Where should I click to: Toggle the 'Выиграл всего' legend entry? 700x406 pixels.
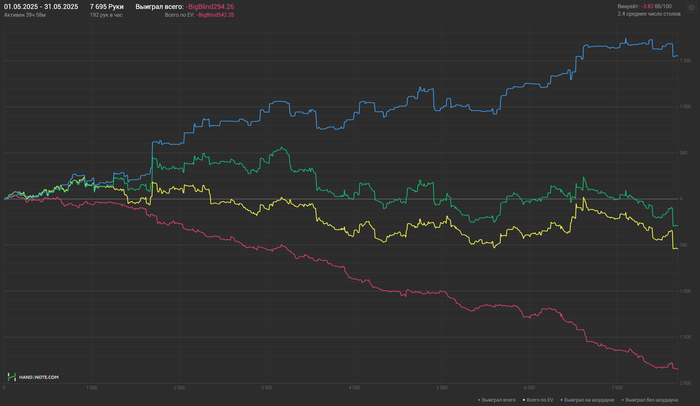click(x=497, y=400)
